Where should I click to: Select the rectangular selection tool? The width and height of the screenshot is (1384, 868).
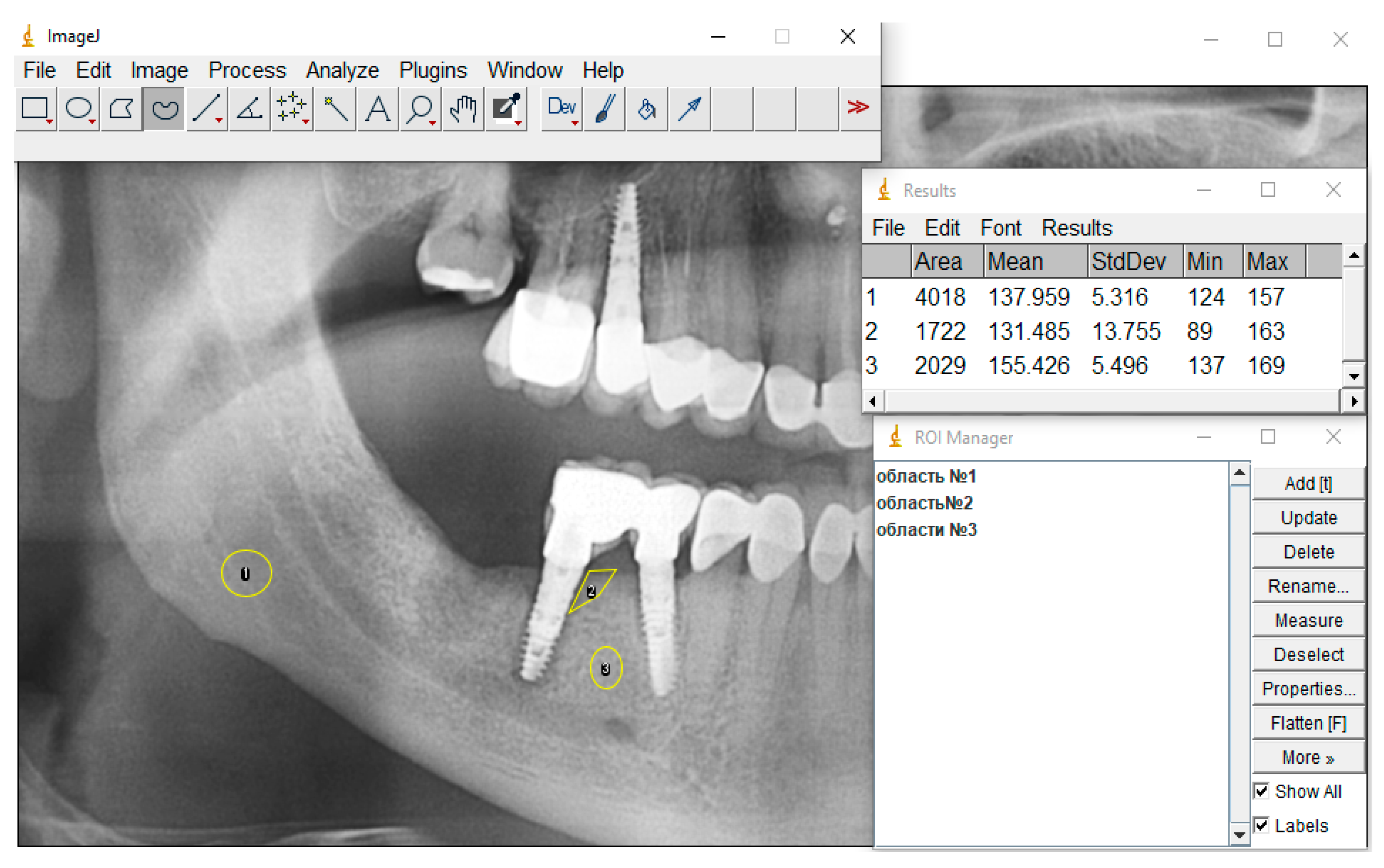(35, 108)
